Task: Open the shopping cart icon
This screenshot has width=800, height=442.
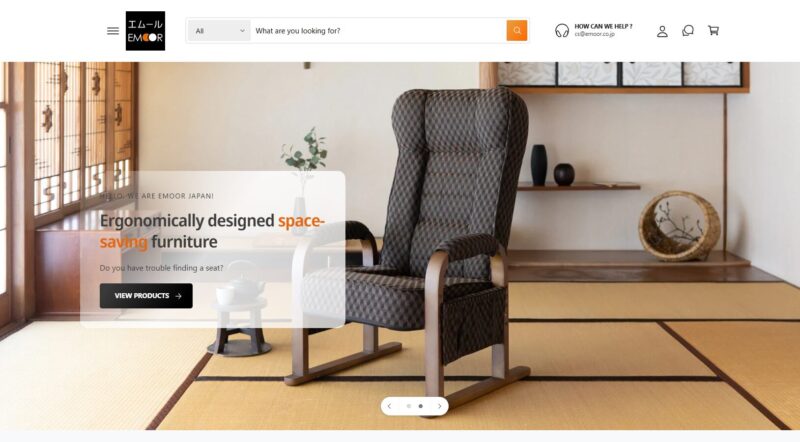Action: (713, 31)
